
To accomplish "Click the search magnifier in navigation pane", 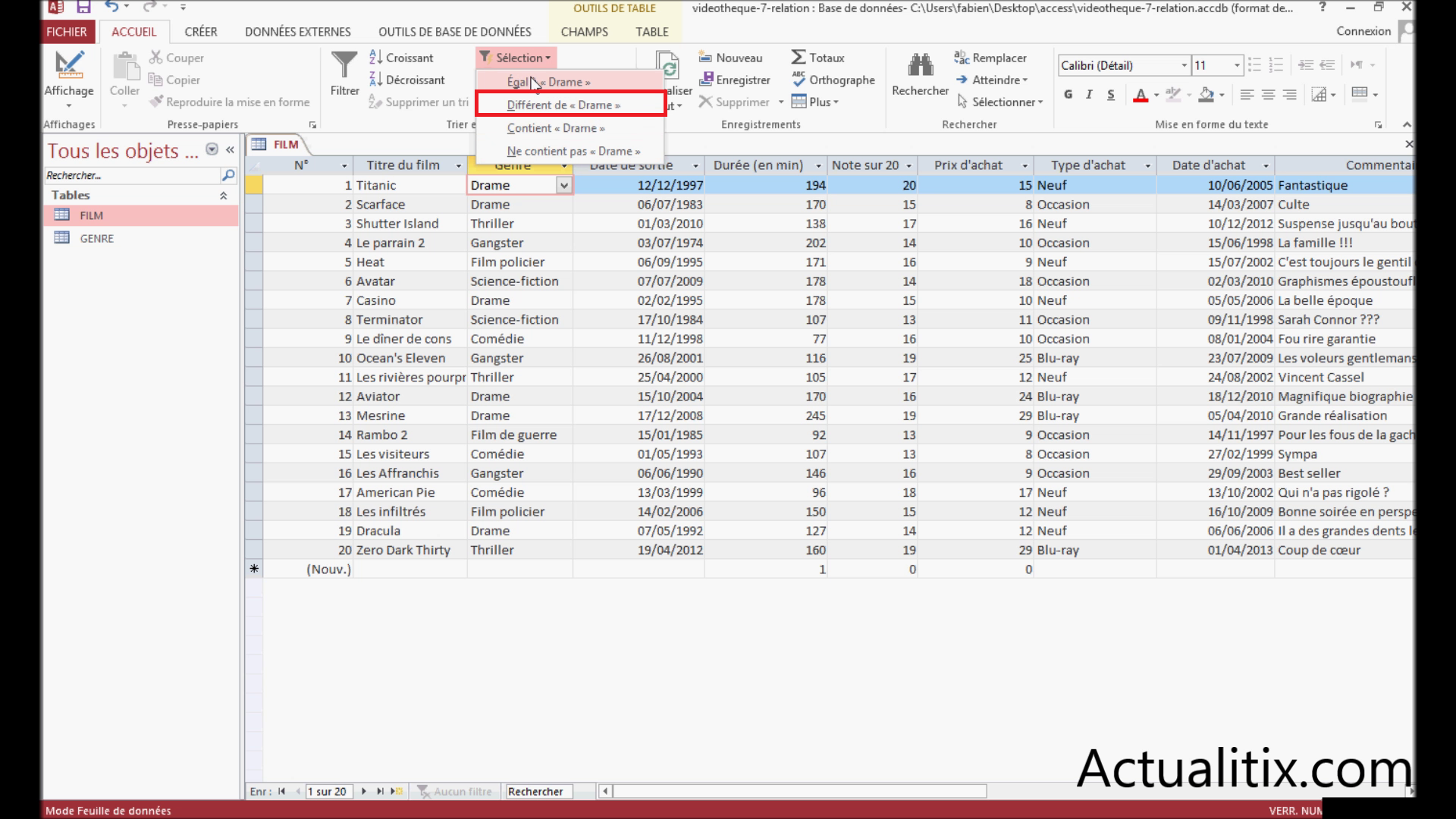I will (x=227, y=175).
